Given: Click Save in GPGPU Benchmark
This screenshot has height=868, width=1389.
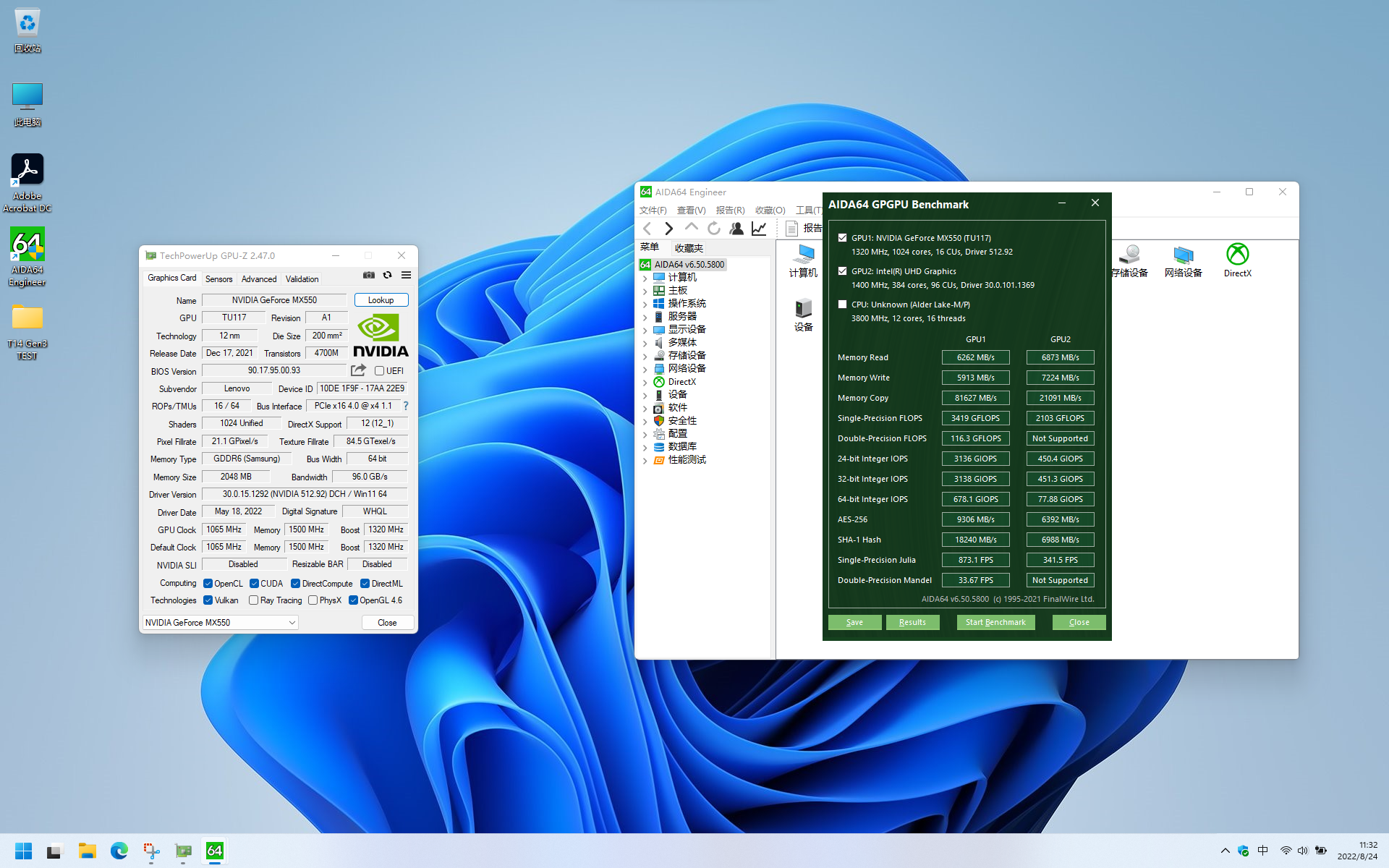Looking at the screenshot, I should tap(854, 622).
